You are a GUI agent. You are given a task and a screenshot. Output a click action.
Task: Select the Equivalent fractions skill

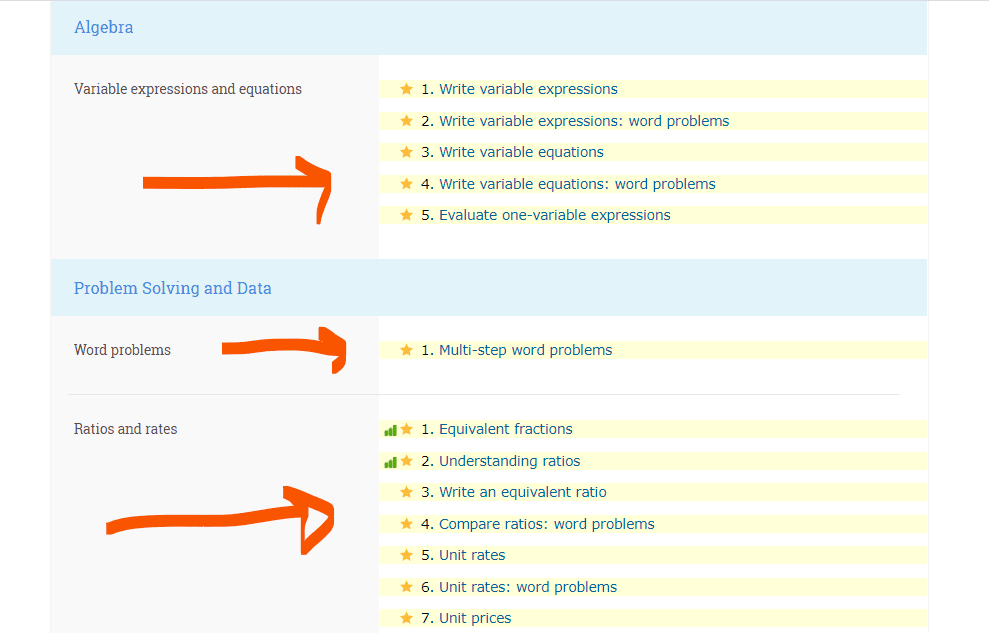[x=506, y=429]
